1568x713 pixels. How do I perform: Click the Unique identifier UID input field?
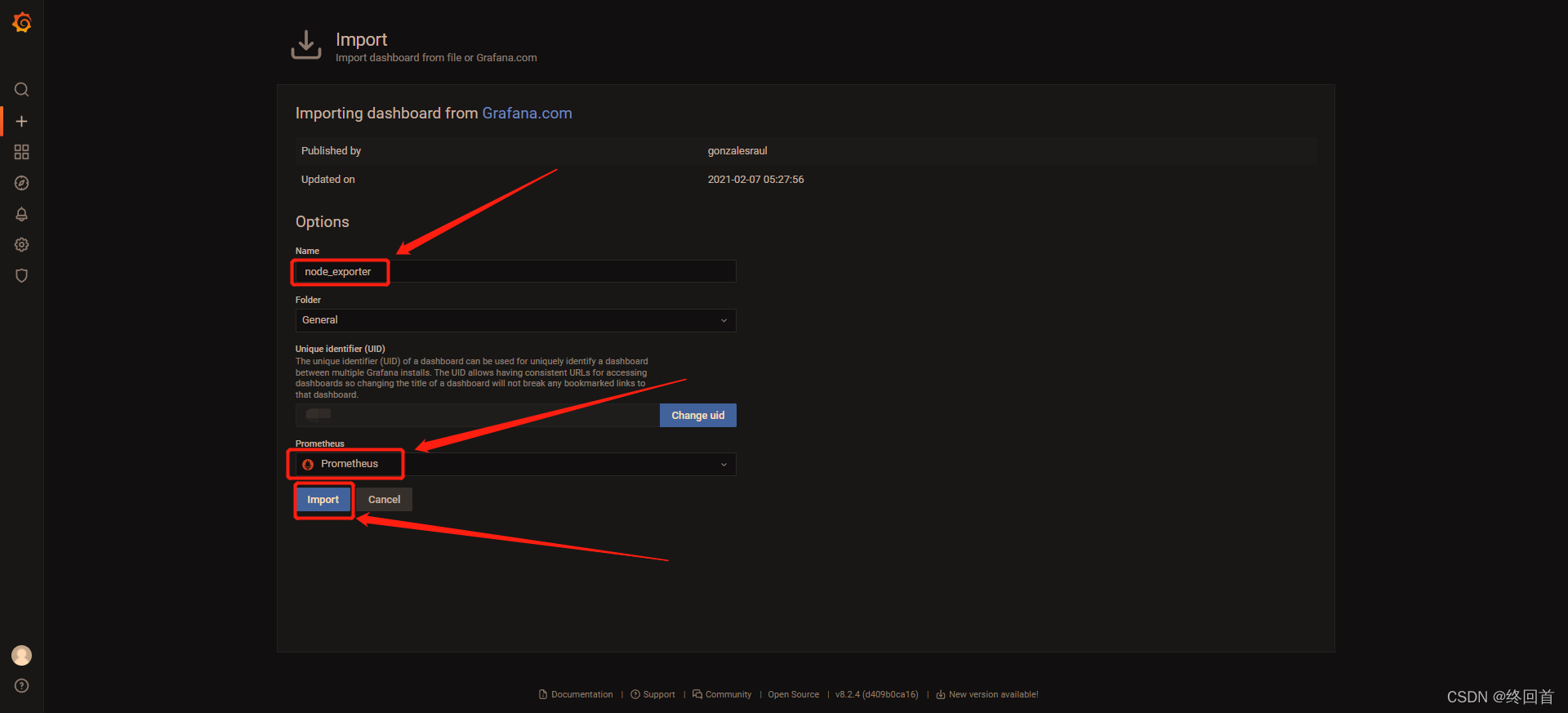[478, 415]
